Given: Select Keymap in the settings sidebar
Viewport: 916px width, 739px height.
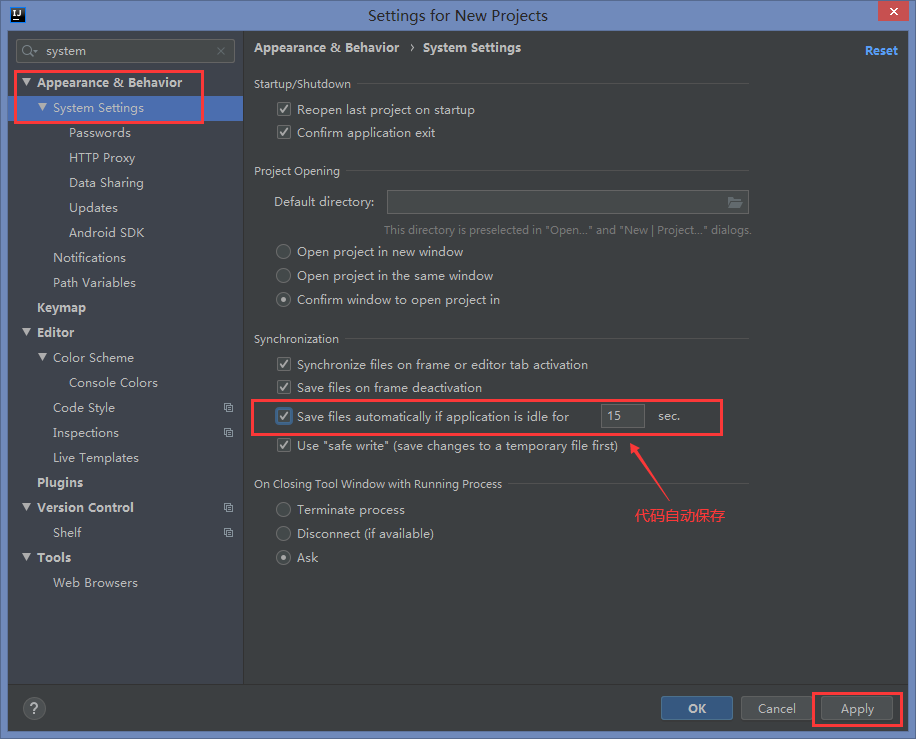Looking at the screenshot, I should click(x=61, y=307).
